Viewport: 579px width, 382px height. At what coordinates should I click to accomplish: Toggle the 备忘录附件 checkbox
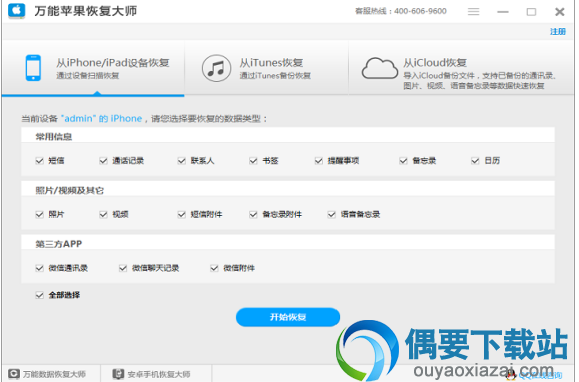coord(253,214)
